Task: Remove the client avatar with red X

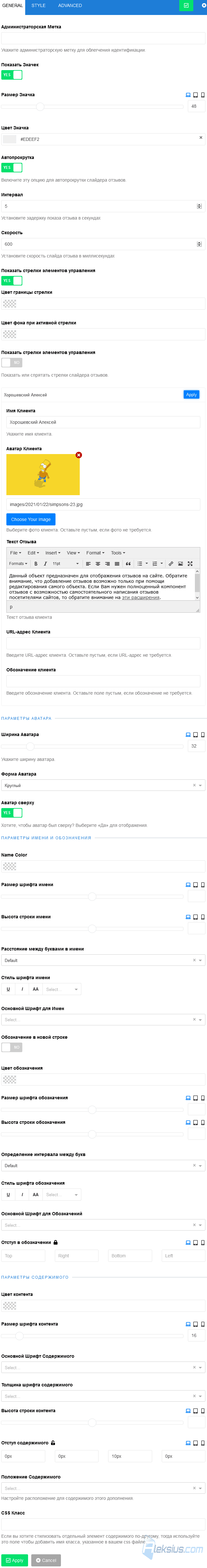Action: pos(78,455)
